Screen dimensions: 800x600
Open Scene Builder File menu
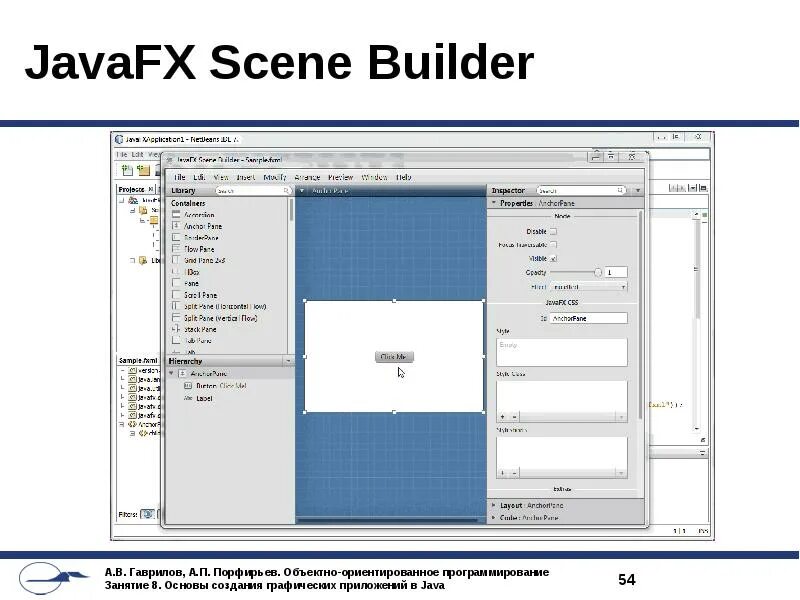[x=179, y=177]
